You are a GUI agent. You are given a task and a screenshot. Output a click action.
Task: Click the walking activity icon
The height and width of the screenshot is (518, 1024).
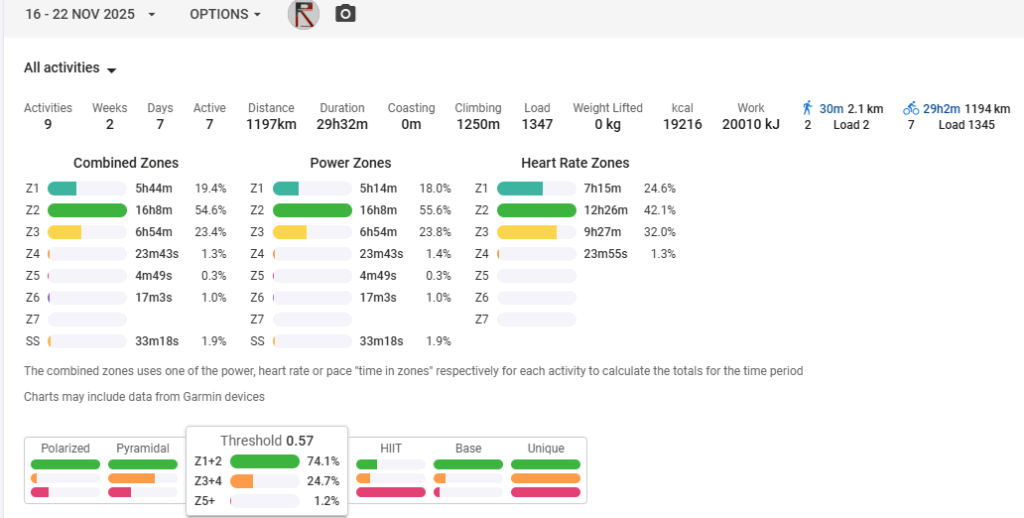pos(808,108)
